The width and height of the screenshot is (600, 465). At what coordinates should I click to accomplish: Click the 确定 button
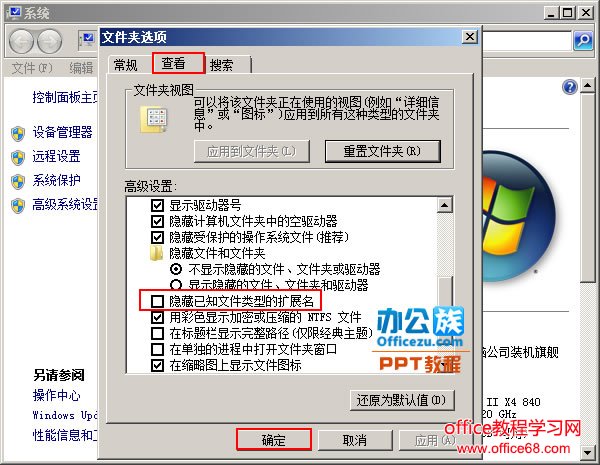point(274,440)
